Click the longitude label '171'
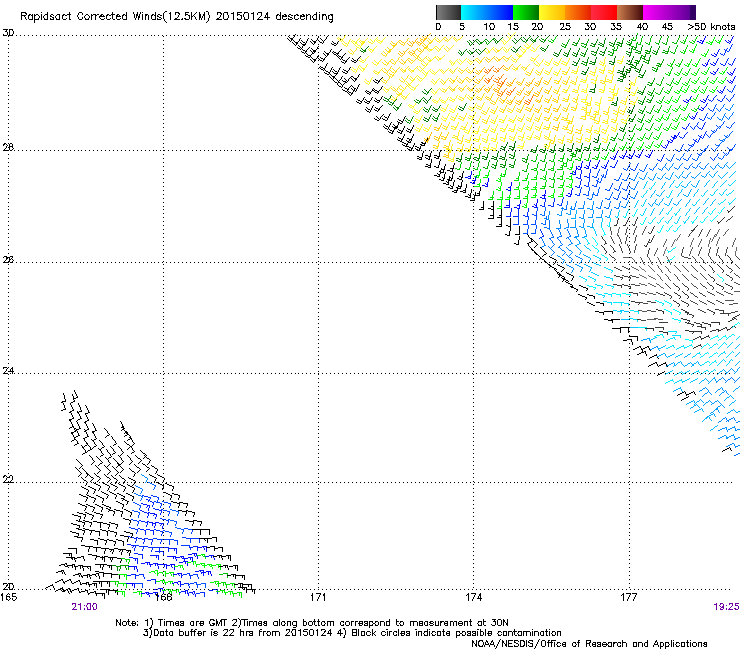 tap(318, 597)
